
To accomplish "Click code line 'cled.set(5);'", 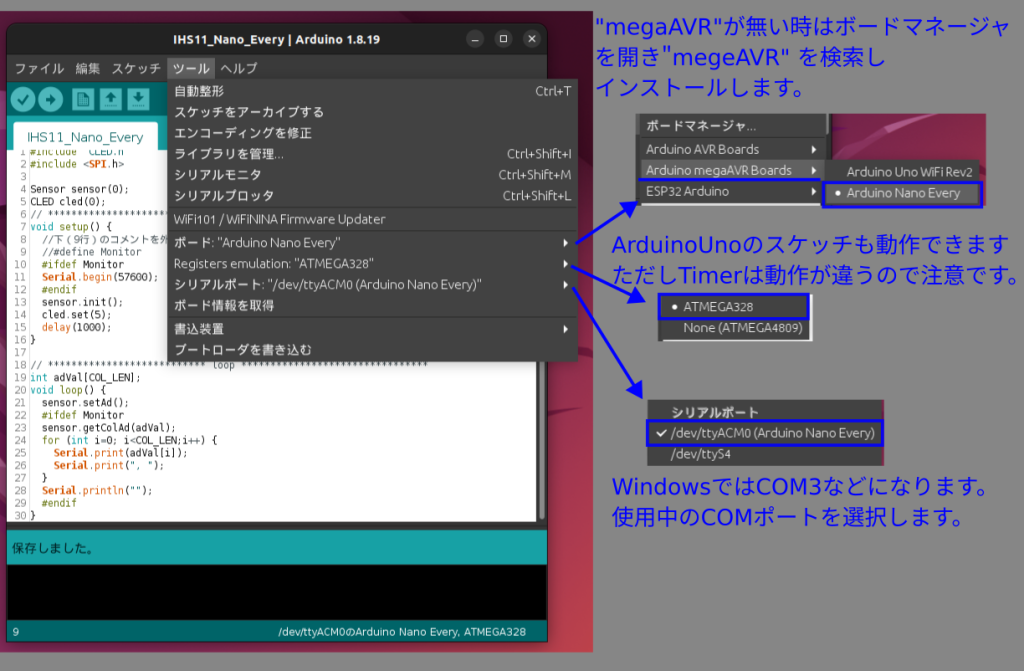I will click(76, 315).
